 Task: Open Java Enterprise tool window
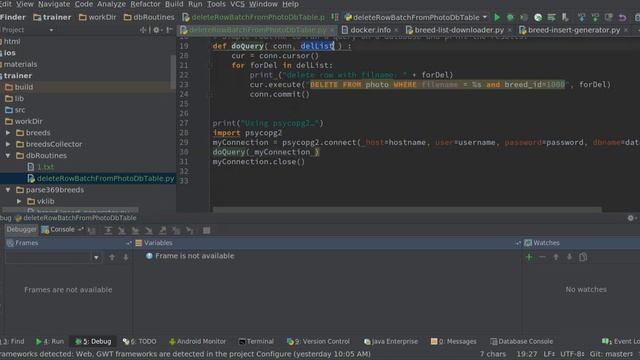coord(391,341)
